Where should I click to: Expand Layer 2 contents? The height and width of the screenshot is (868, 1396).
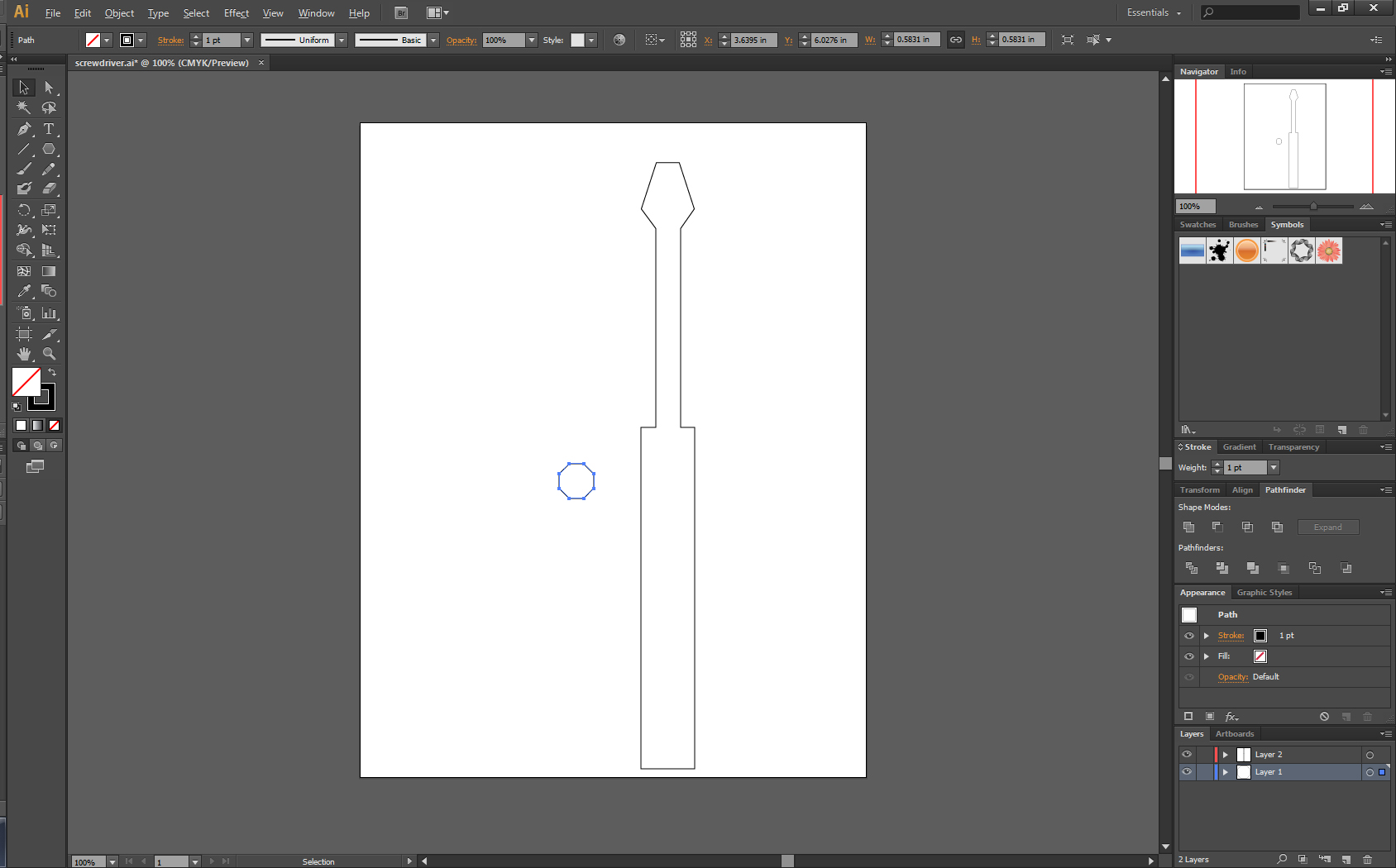pyautogui.click(x=1226, y=755)
